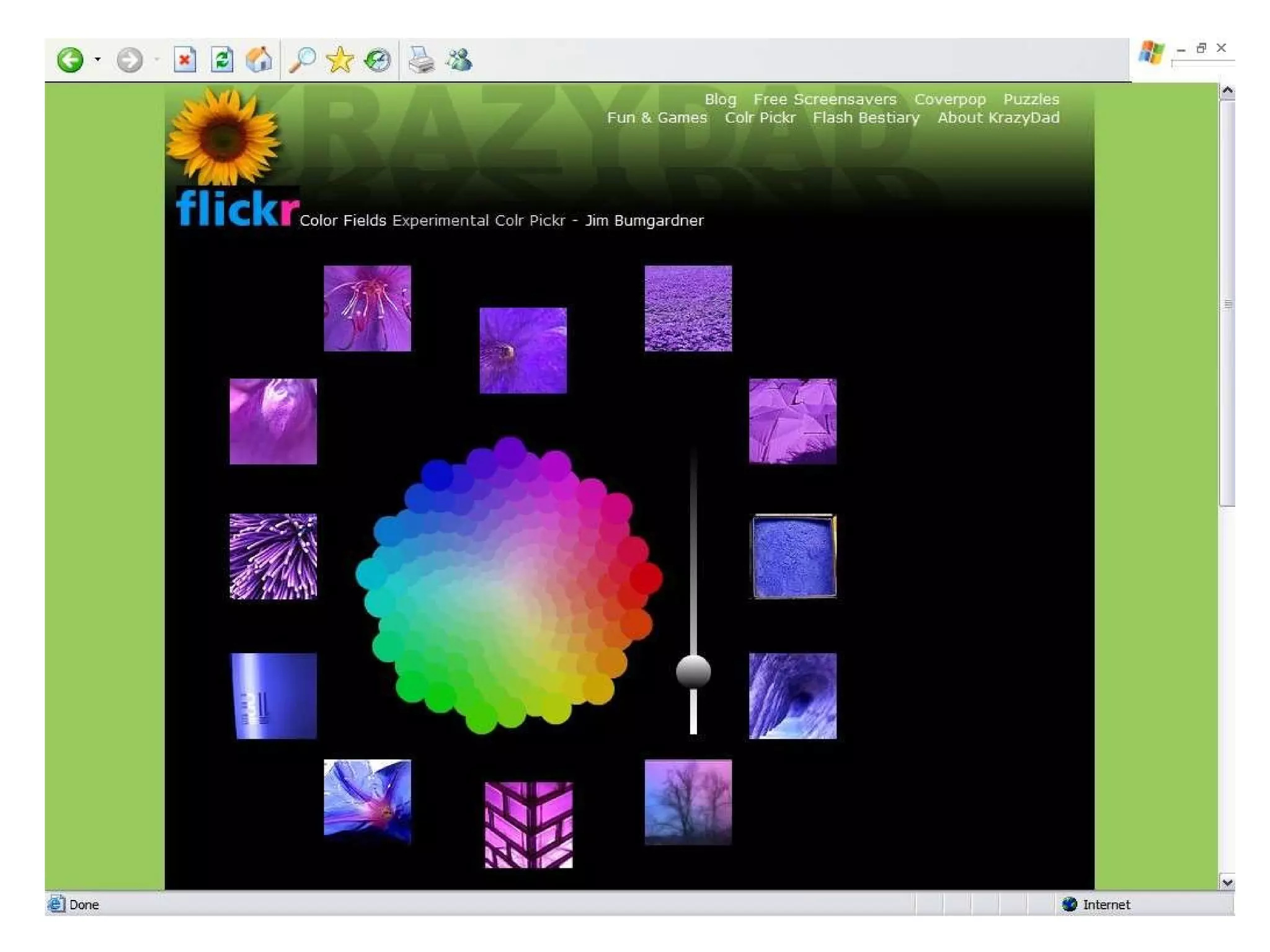Screen dimensions: 1270x952
Task: Expand the Back button history dropdown arrow
Action: (x=97, y=60)
